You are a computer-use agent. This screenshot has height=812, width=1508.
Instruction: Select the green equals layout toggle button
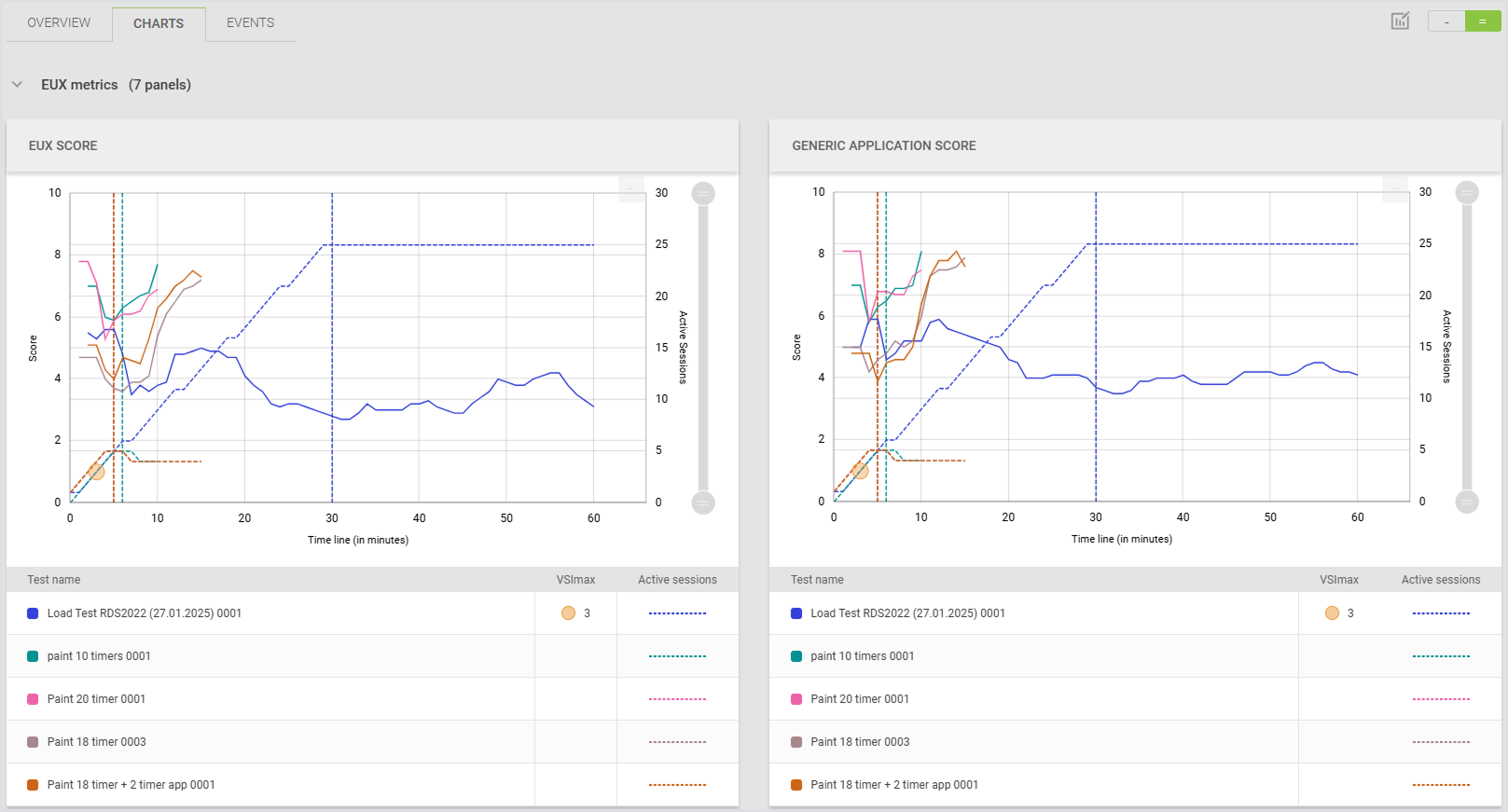point(1483,21)
